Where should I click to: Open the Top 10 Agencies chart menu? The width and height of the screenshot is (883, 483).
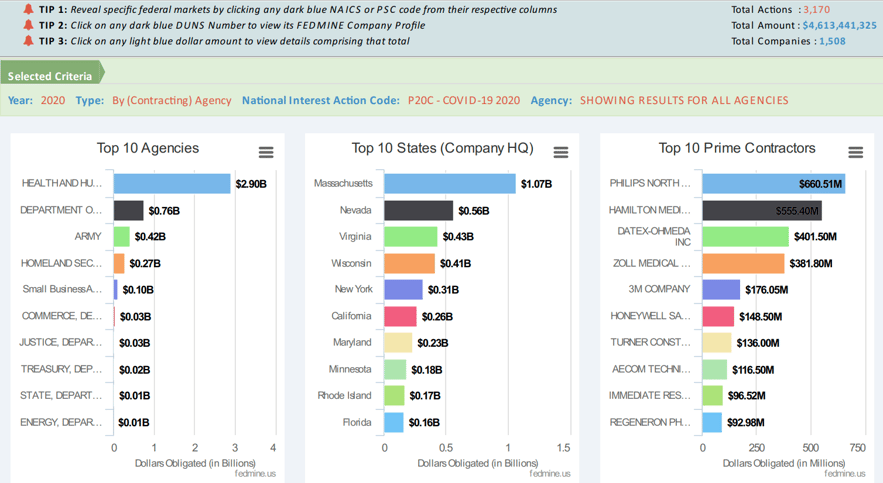coord(266,152)
